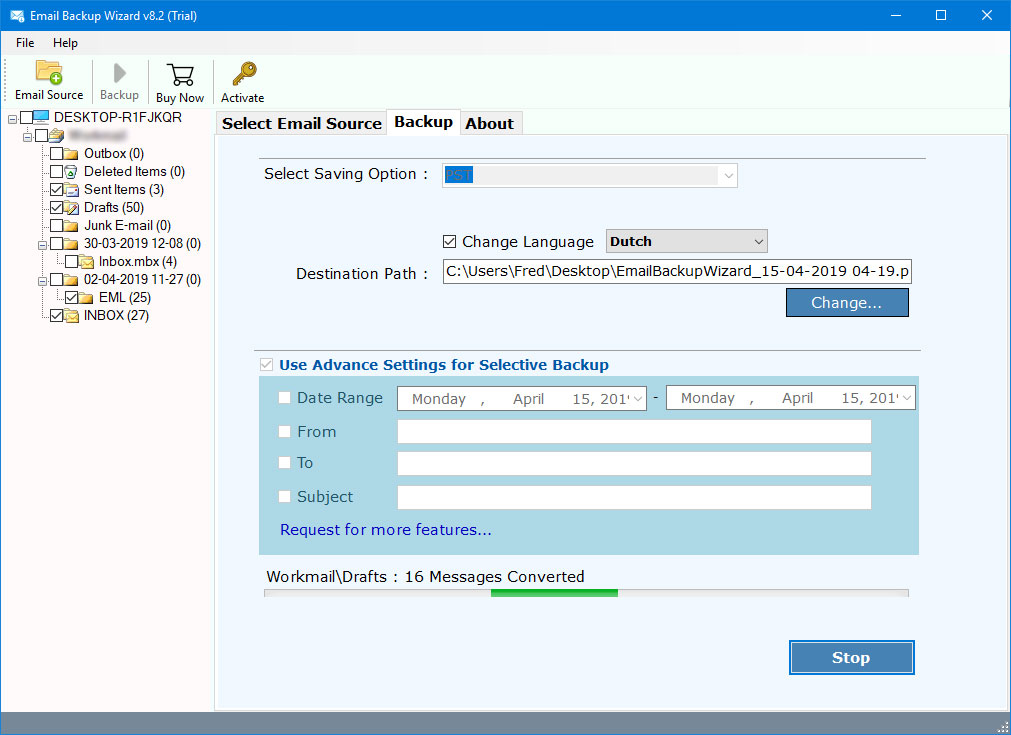Collapse the DESKTOP-R1FJKQR tree node

(x=12, y=119)
